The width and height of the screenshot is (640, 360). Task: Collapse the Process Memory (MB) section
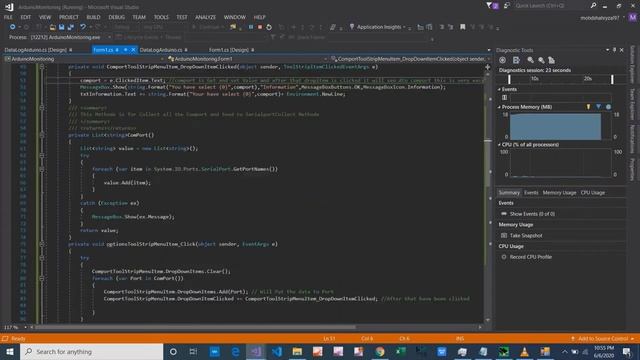tap(499, 107)
